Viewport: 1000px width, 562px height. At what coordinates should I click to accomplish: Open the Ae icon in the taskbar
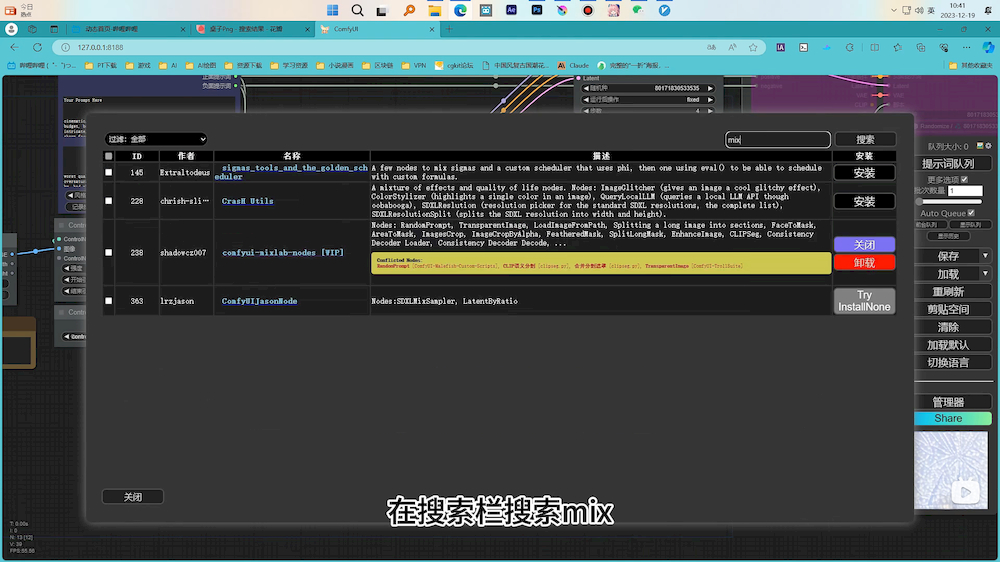click(x=511, y=10)
